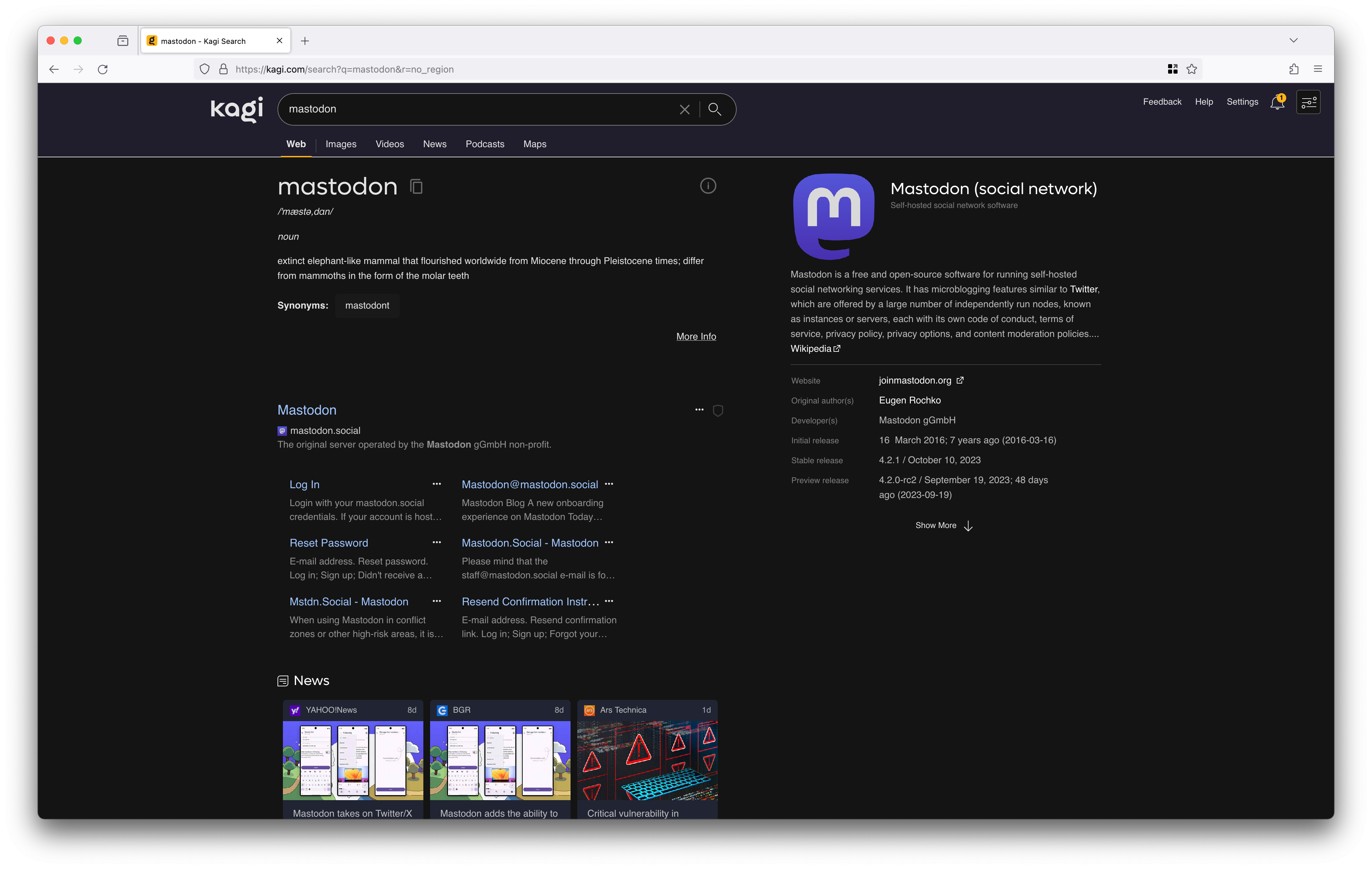Copy the word mastodon with clipboard icon
This screenshot has height=869, width=1372.
(x=417, y=186)
